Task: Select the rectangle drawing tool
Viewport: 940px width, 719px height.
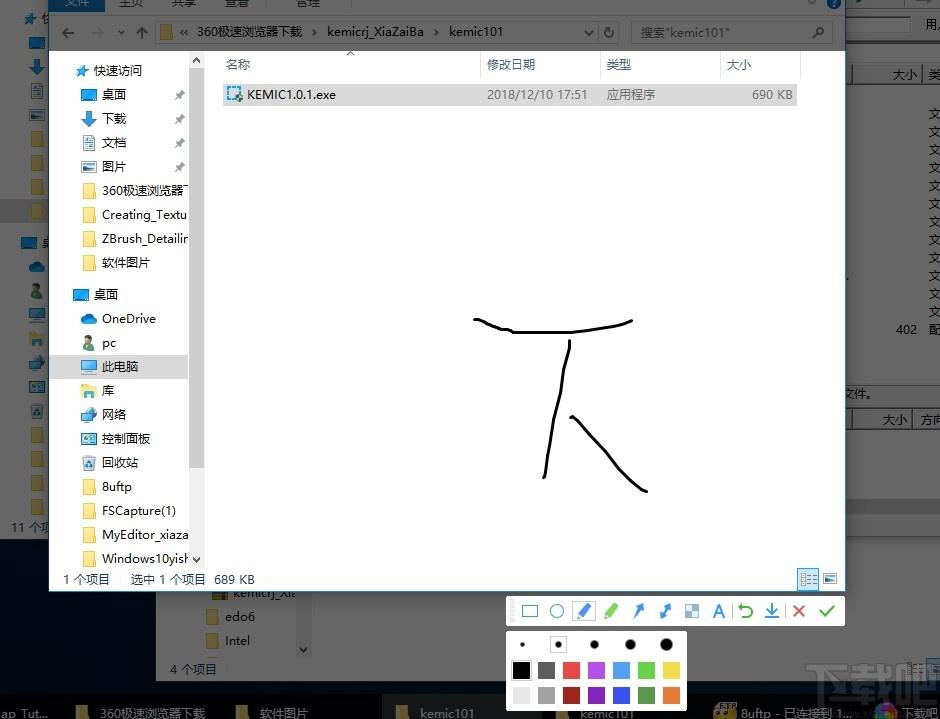Action: click(529, 611)
